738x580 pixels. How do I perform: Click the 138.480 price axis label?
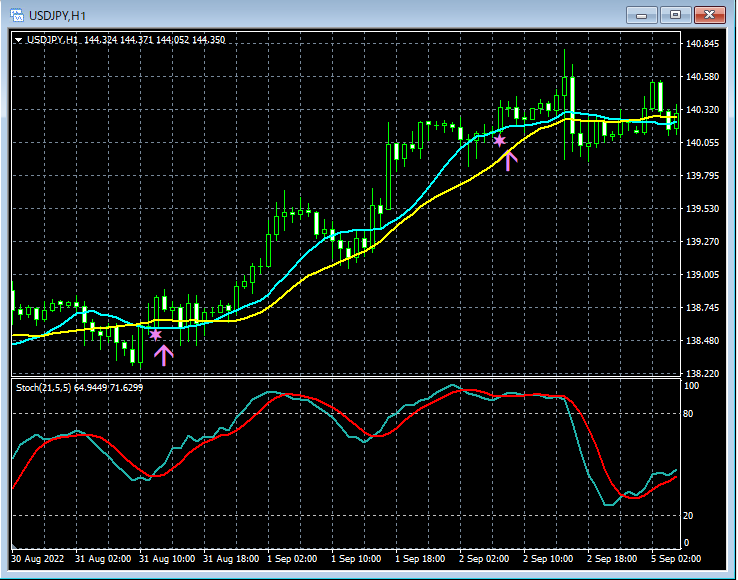coord(703,340)
